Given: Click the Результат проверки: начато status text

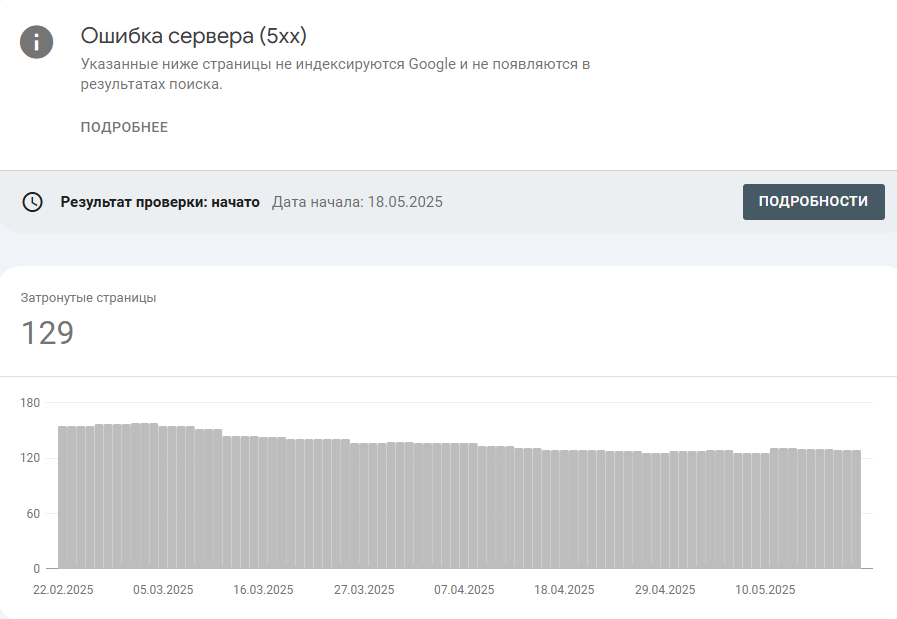Looking at the screenshot, I should point(160,202).
